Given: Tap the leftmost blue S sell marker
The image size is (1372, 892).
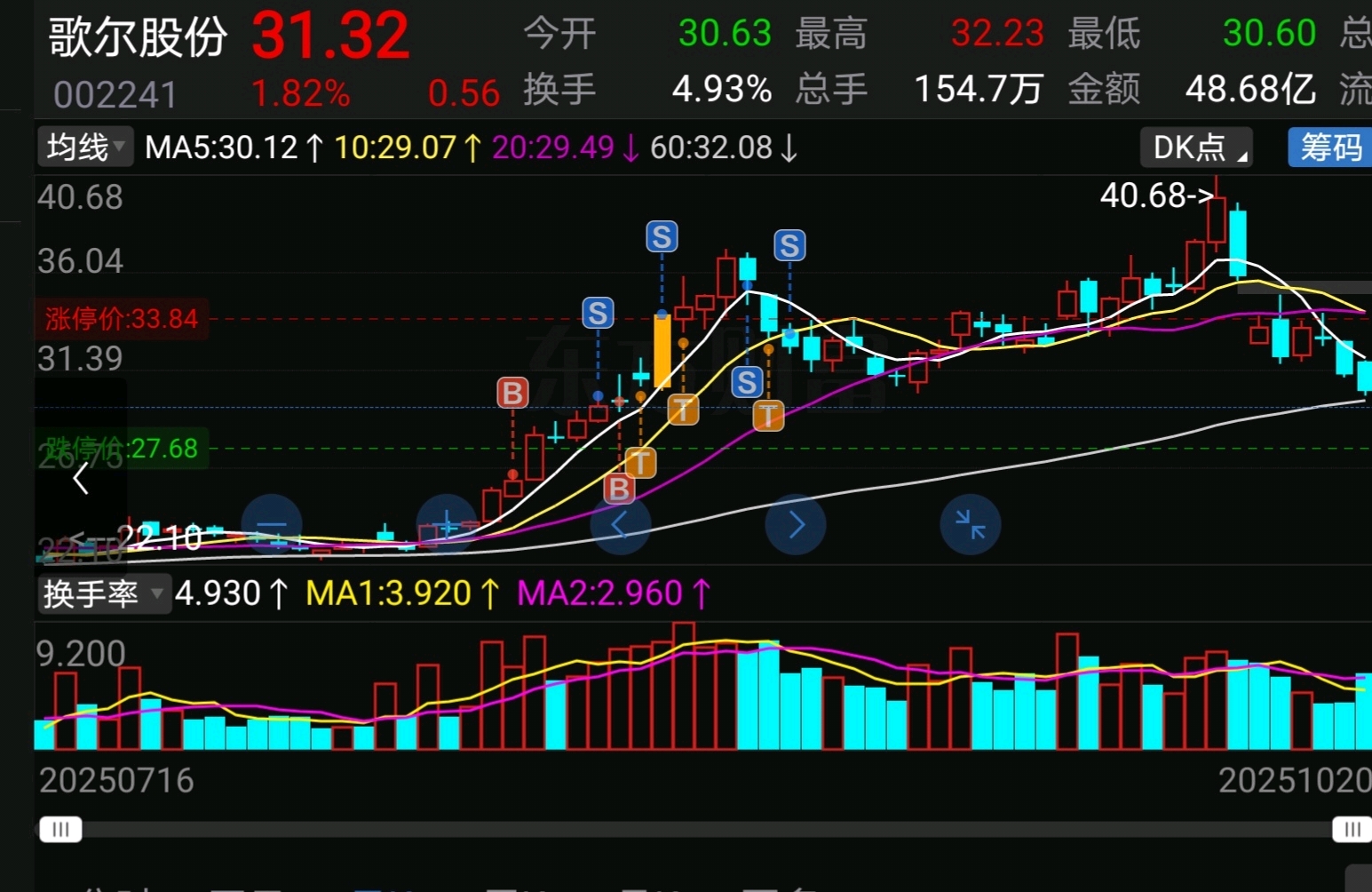Looking at the screenshot, I should click(x=598, y=313).
